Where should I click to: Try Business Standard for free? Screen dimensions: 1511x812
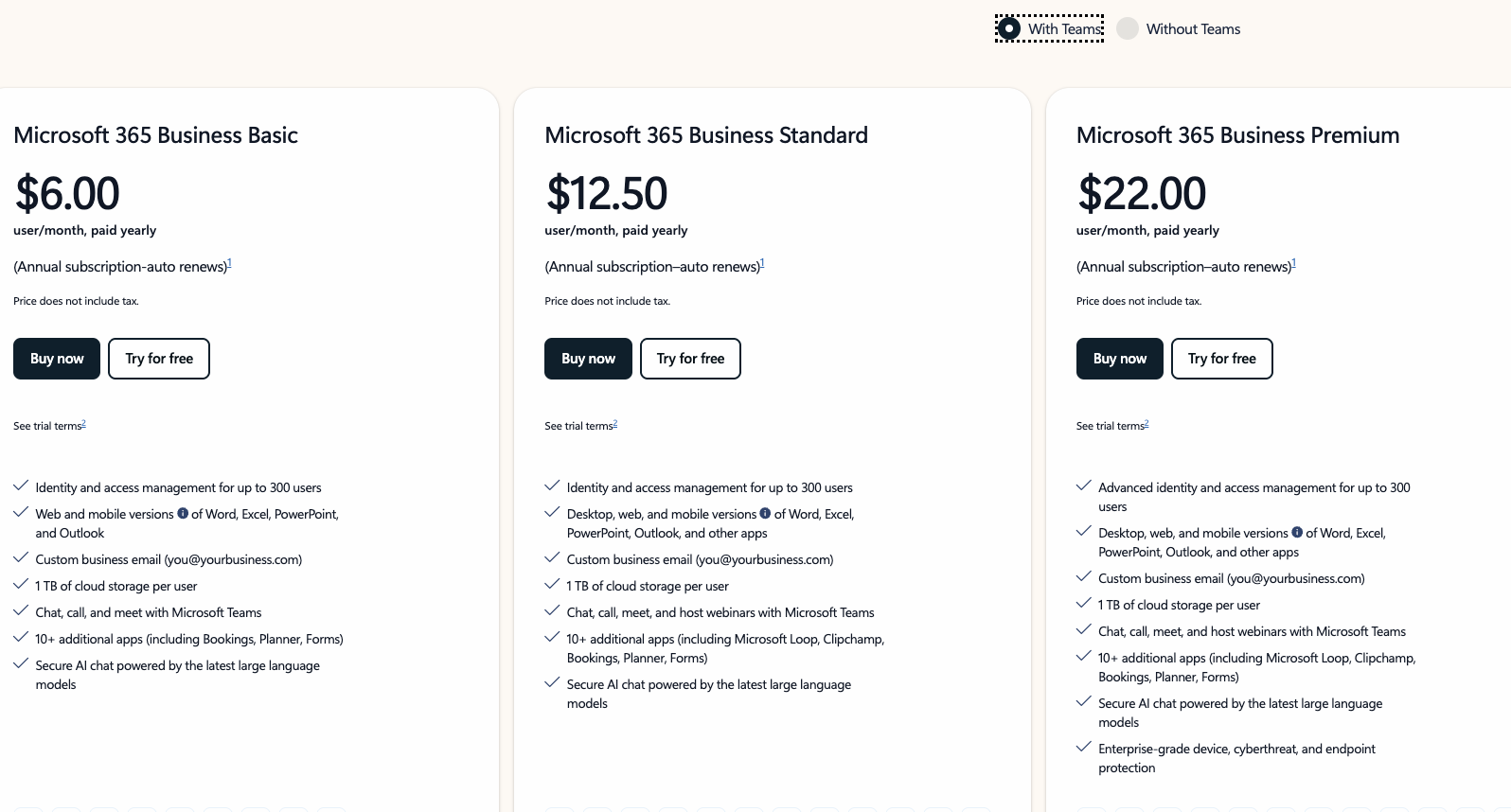coord(690,359)
